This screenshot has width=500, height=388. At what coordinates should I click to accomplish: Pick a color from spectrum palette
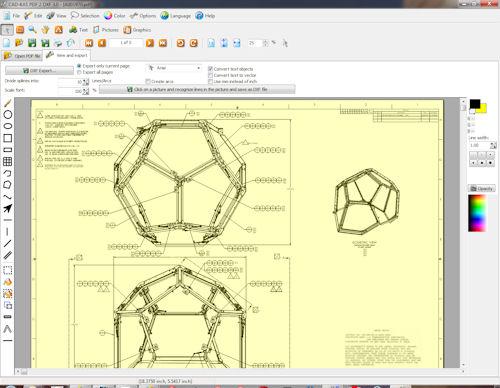pyautogui.click(x=477, y=213)
